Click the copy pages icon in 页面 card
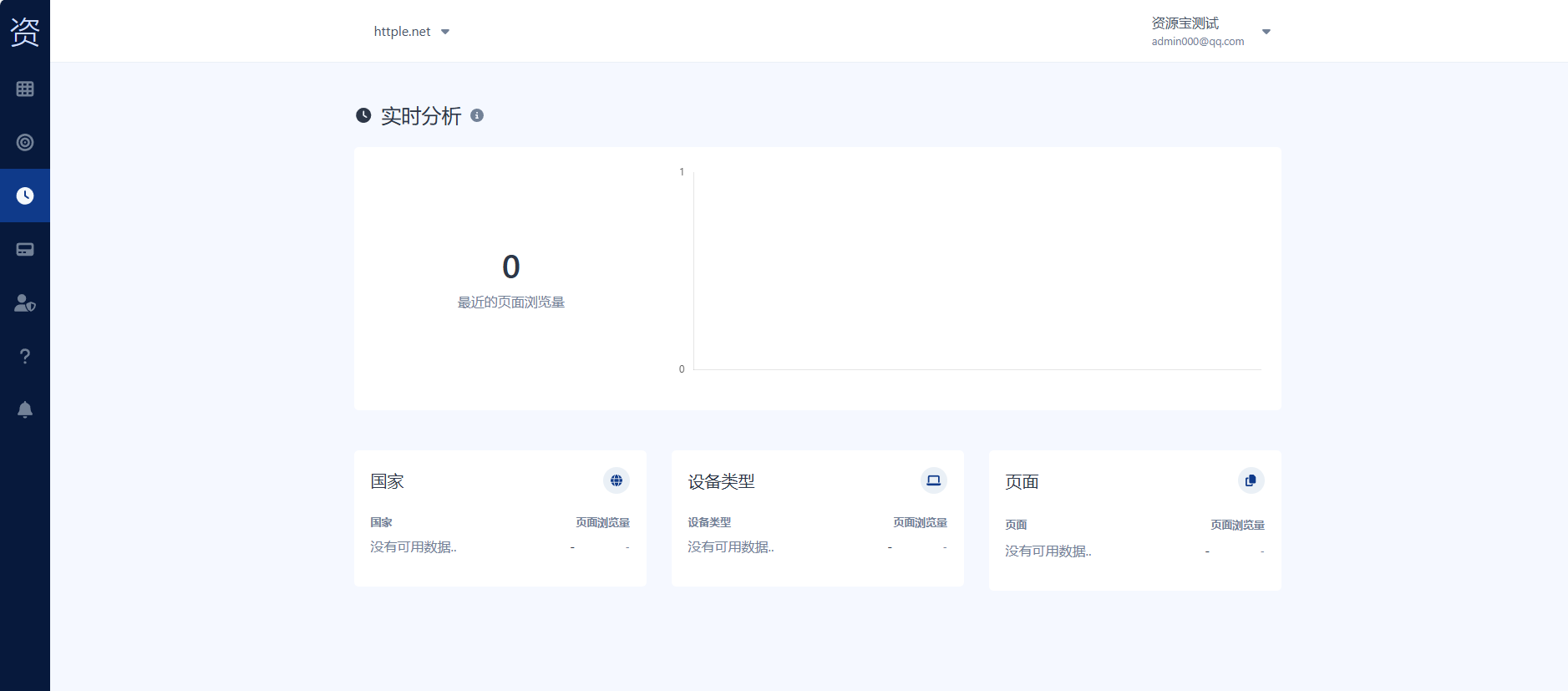Screen dimensions: 1568x691 coord(1251,480)
